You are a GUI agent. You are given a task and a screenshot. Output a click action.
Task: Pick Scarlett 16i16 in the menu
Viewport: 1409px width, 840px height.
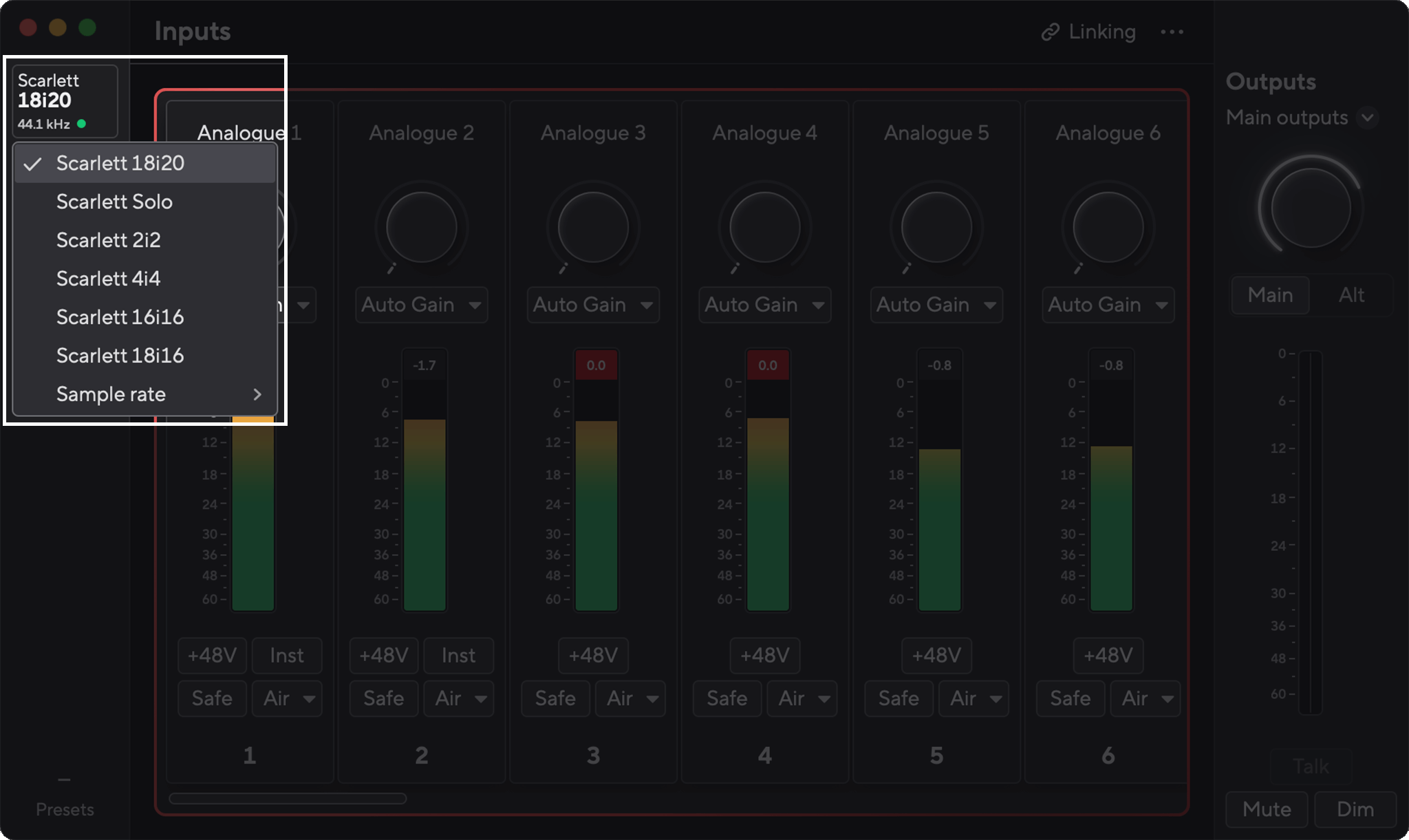(x=144, y=317)
